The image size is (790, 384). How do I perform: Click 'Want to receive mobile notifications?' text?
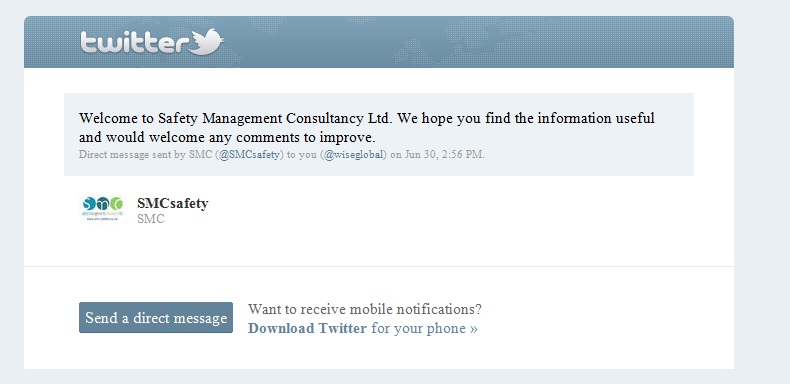click(x=365, y=309)
